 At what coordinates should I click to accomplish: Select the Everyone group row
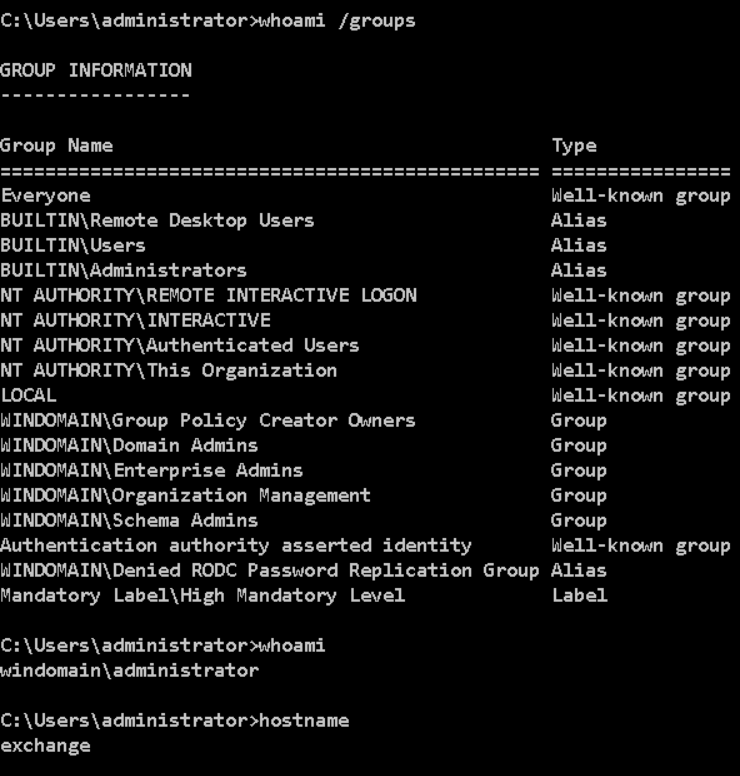coord(365,196)
